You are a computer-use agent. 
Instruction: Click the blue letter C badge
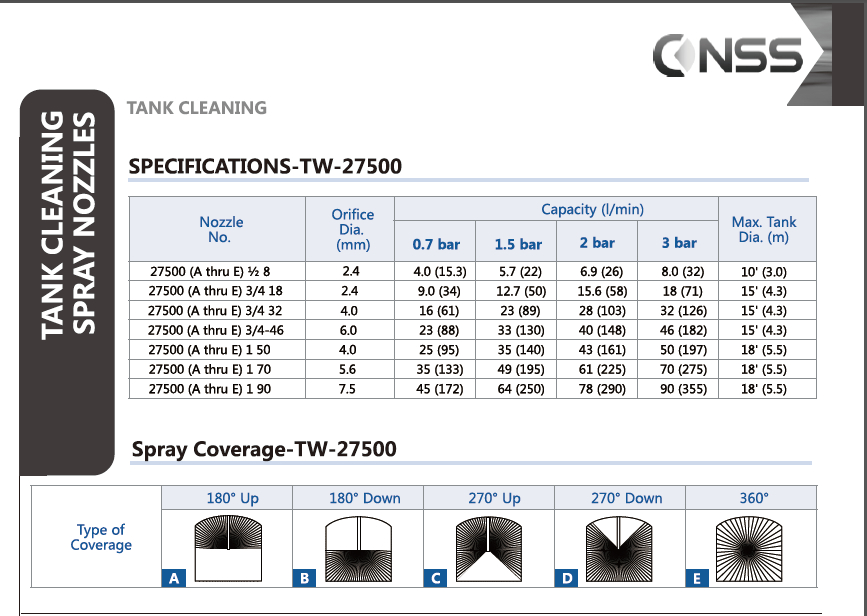coord(435,578)
